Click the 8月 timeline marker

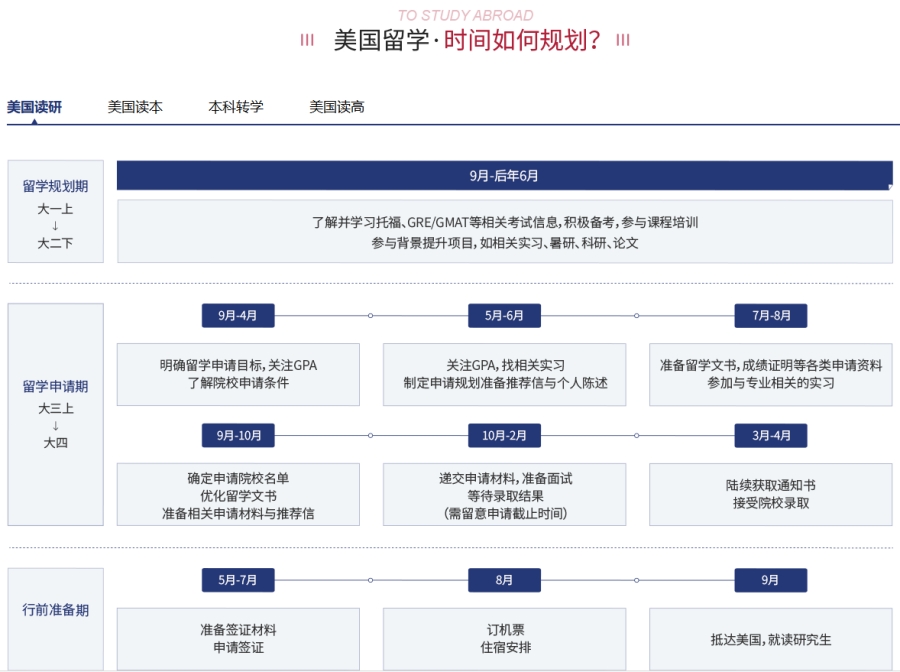pos(504,580)
